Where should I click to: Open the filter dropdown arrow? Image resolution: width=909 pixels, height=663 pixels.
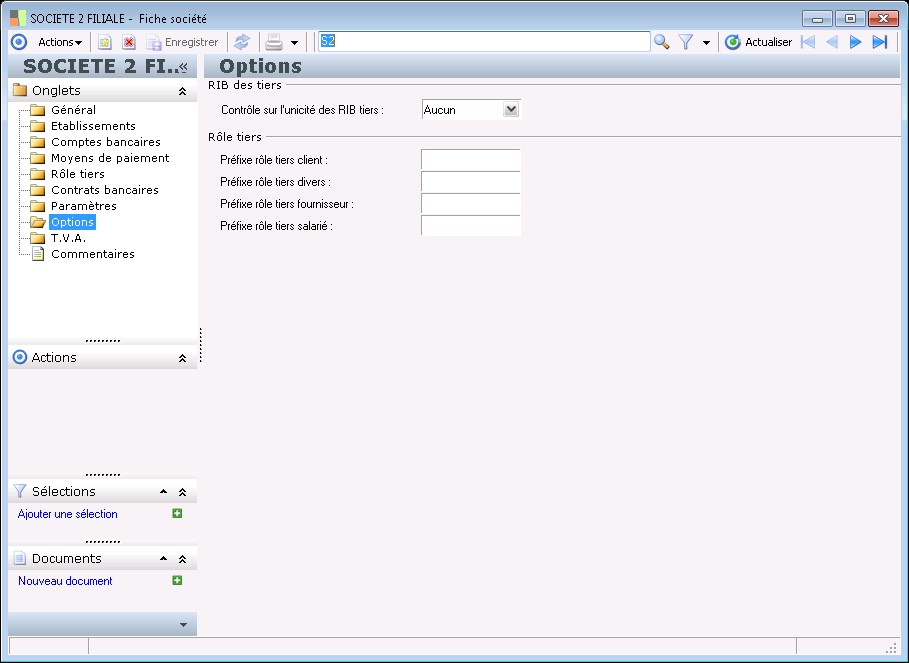(706, 43)
